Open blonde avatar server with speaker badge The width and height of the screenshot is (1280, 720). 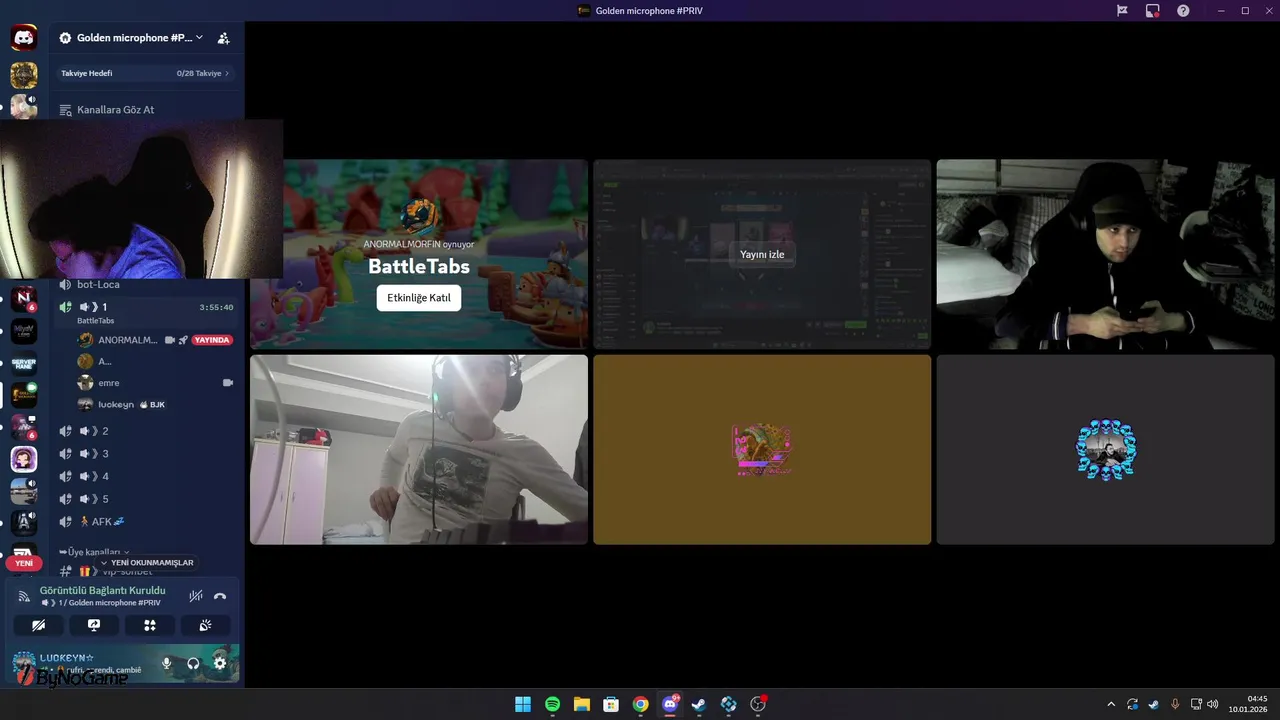tap(24, 106)
